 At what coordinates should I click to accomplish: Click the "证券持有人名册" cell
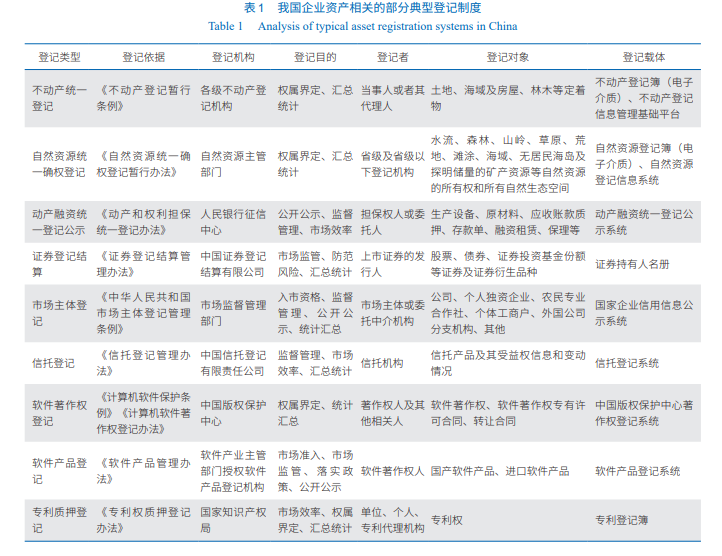(x=632, y=264)
